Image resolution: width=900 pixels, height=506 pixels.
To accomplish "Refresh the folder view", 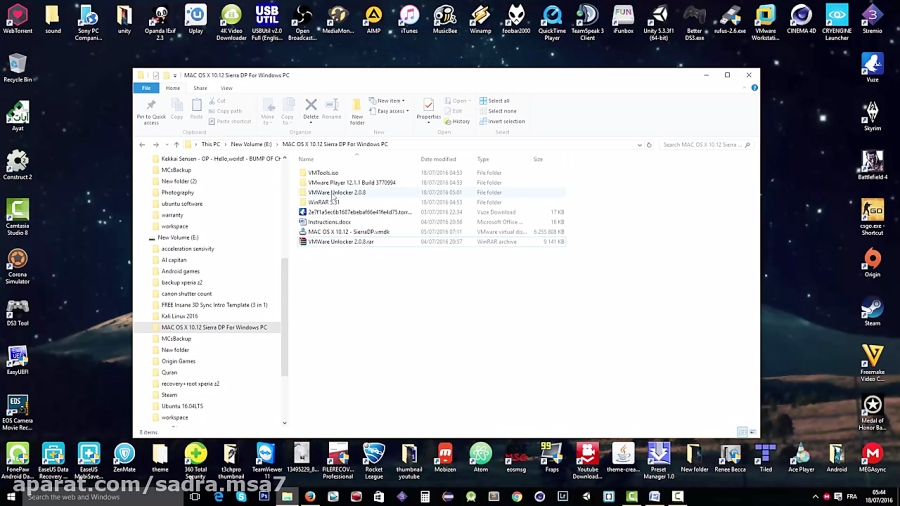I will point(649,145).
